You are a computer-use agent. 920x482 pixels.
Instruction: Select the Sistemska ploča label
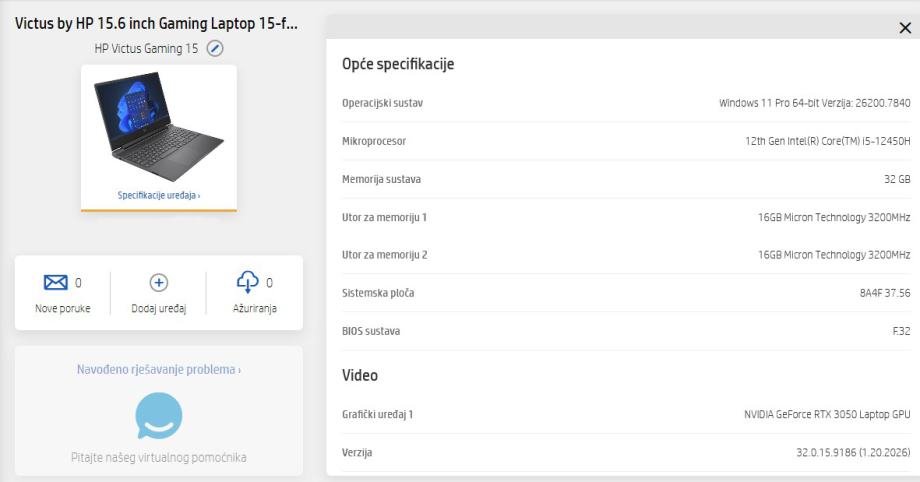(x=378, y=293)
